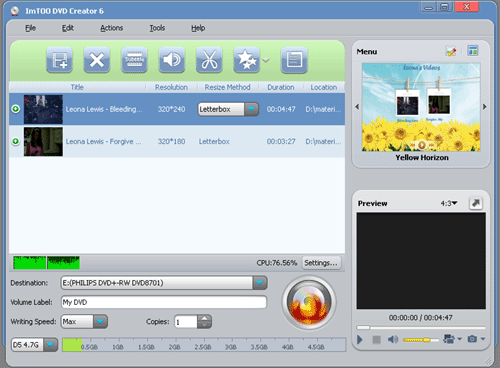Image resolution: width=500 pixels, height=368 pixels.
Task: Click the preview display mode icon
Action: tap(449, 339)
